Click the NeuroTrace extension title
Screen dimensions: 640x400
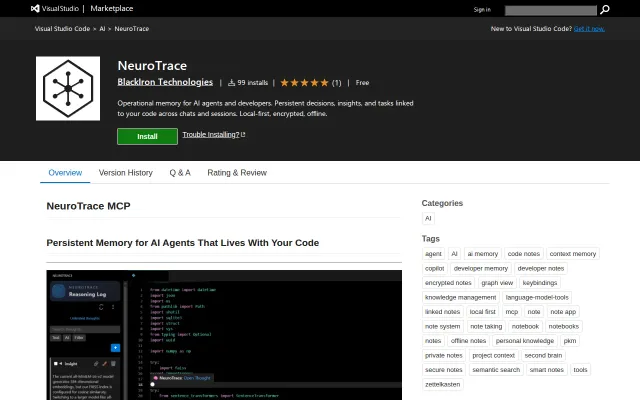tap(152, 66)
